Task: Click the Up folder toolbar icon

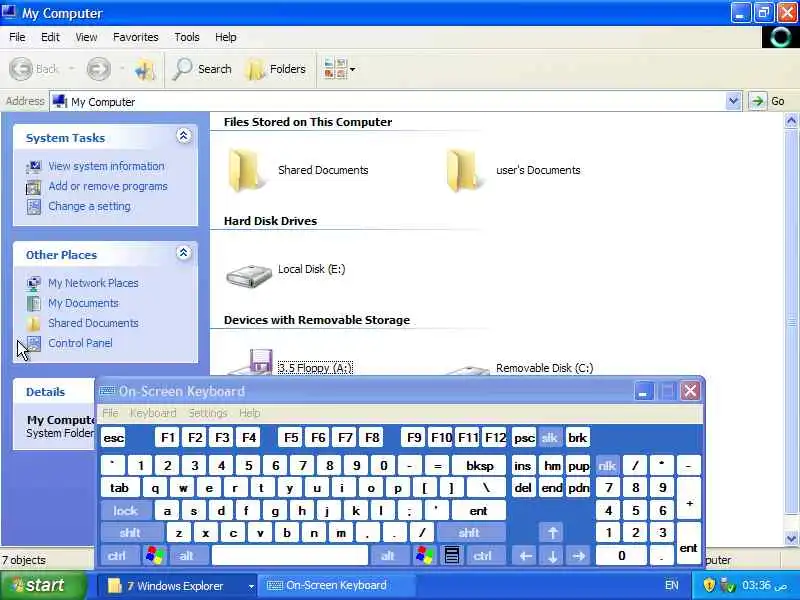Action: [x=145, y=69]
